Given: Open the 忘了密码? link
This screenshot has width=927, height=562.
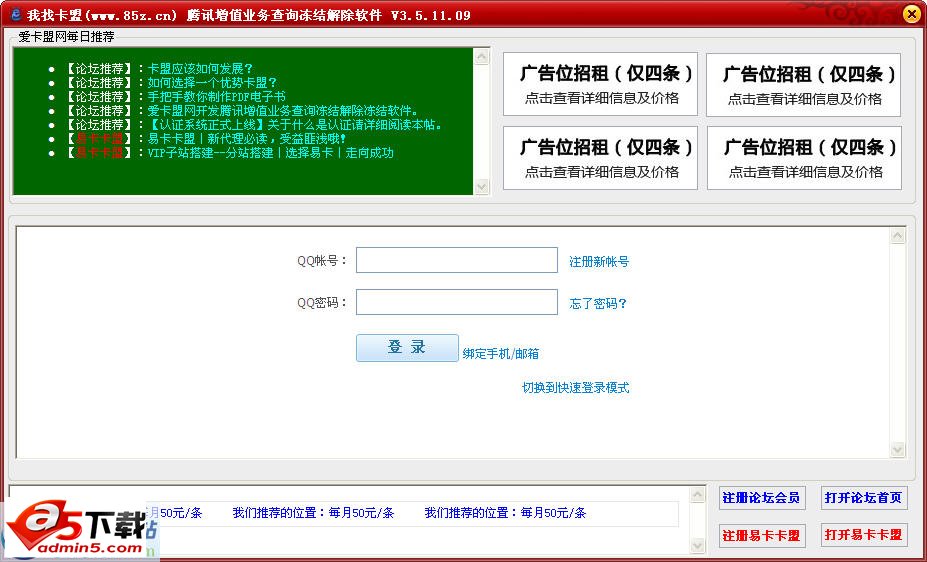Looking at the screenshot, I should pyautogui.click(x=598, y=304).
